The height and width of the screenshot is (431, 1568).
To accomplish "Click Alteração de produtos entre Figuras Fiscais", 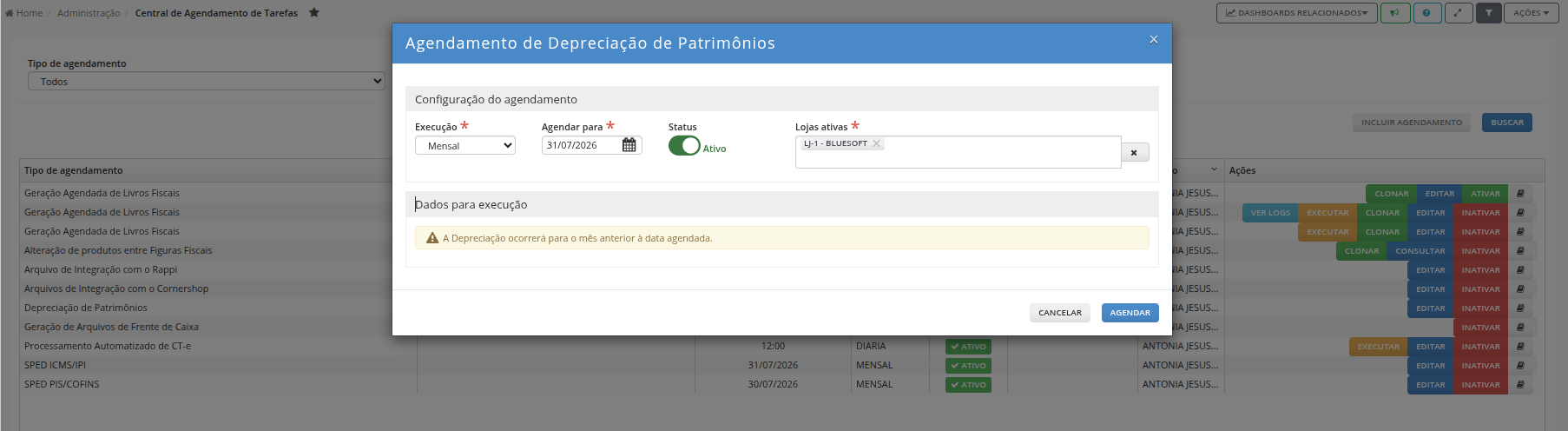I will click(118, 250).
